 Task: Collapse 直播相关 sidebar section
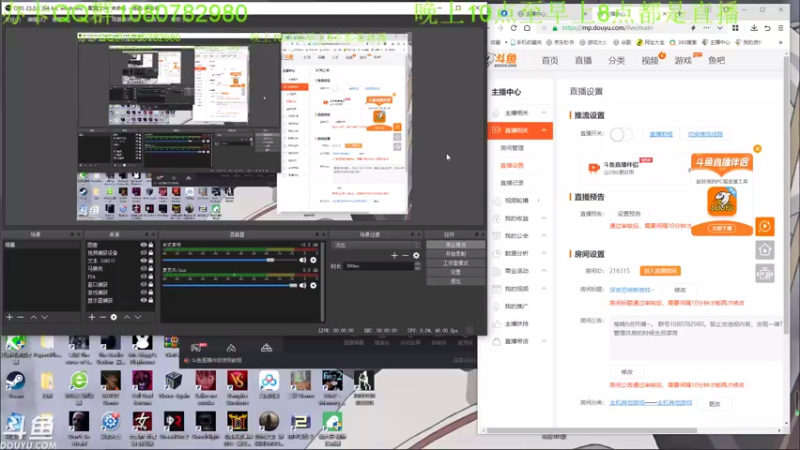[x=520, y=131]
